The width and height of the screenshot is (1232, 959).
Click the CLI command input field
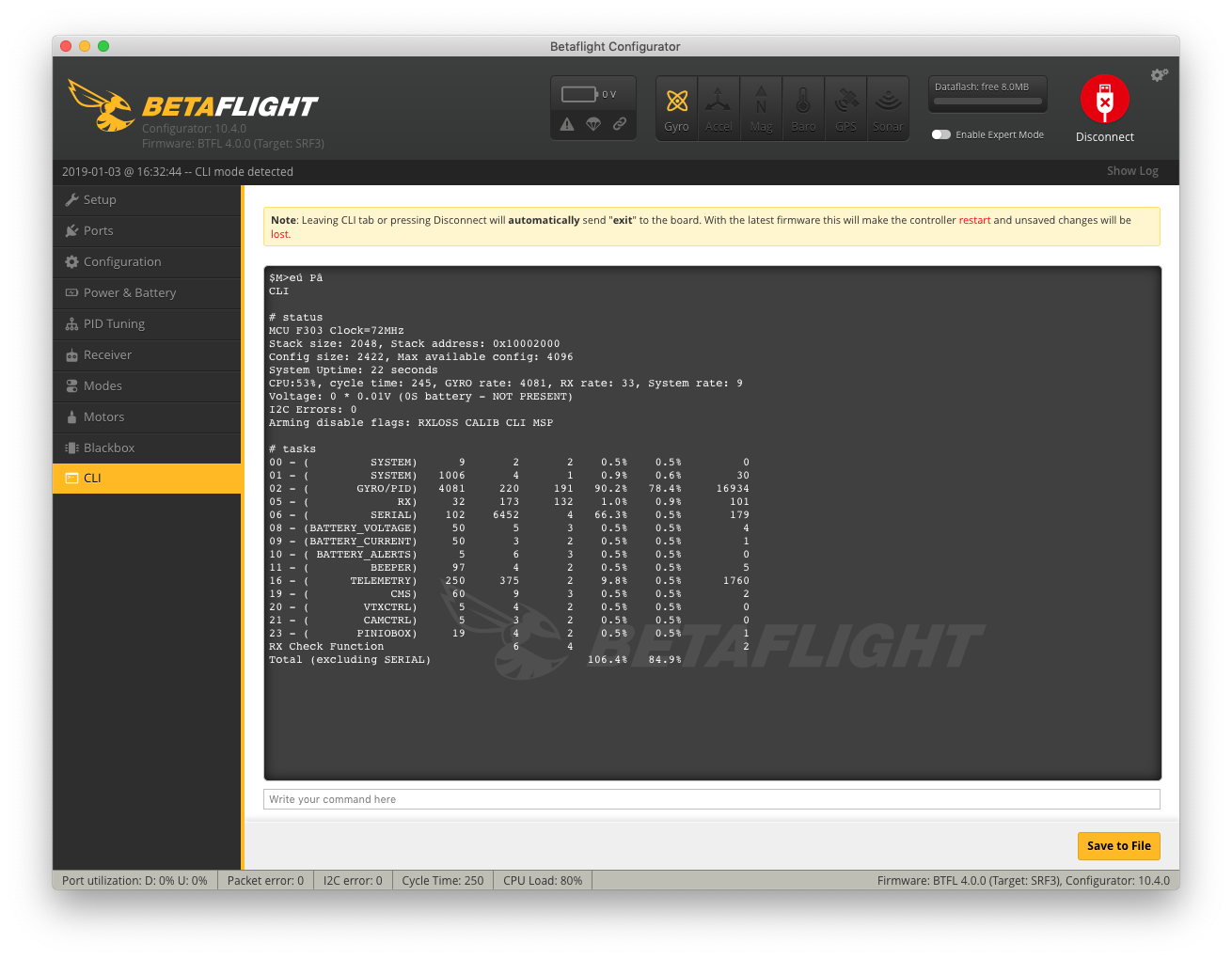pos(711,799)
